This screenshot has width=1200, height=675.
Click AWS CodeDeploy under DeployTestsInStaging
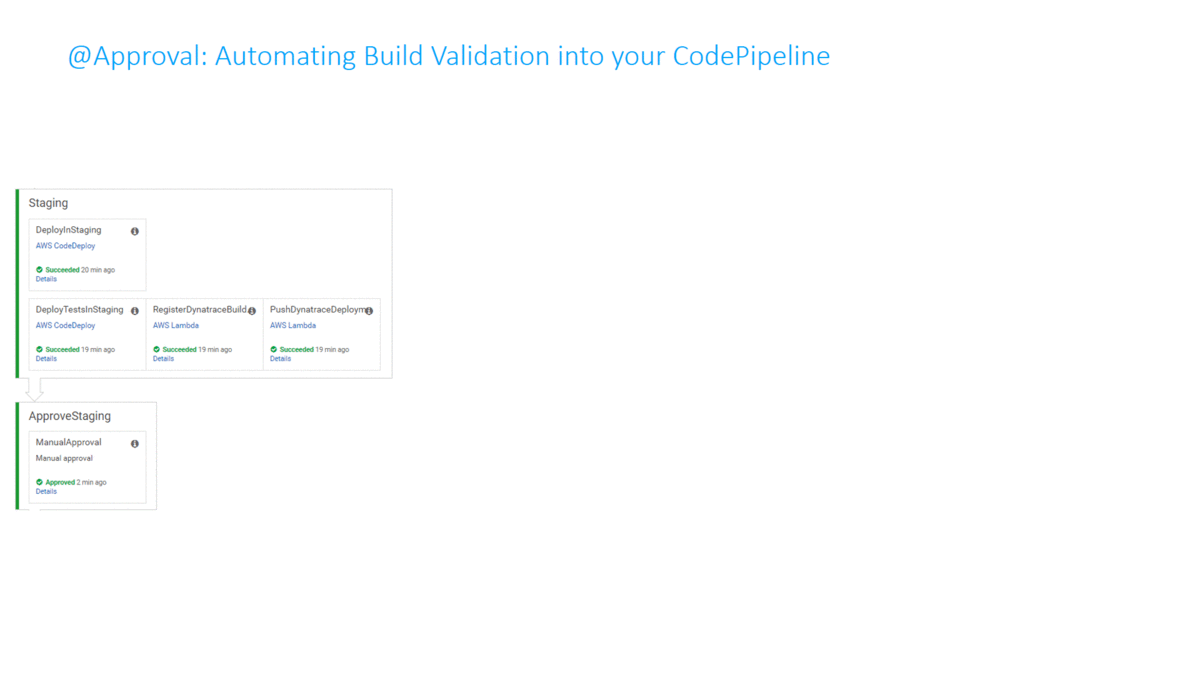tap(65, 325)
